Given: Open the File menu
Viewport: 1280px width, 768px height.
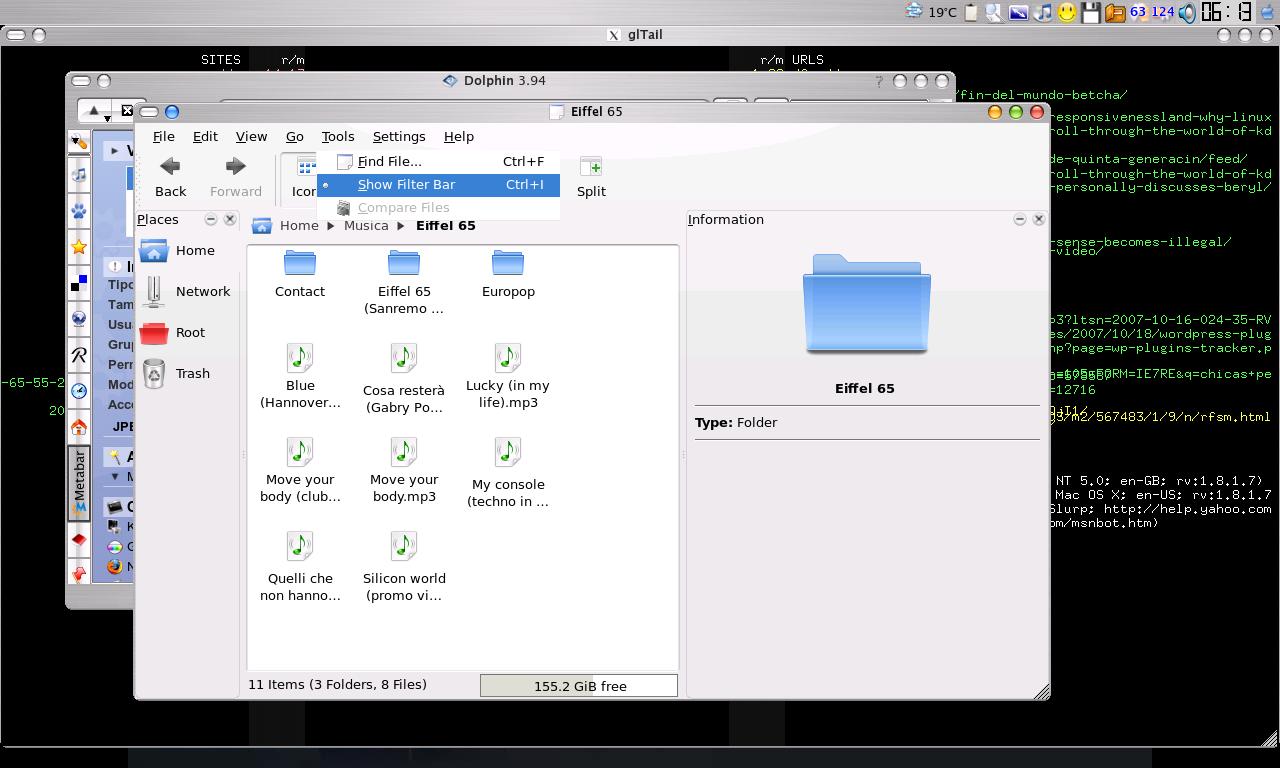Looking at the screenshot, I should click(x=163, y=136).
